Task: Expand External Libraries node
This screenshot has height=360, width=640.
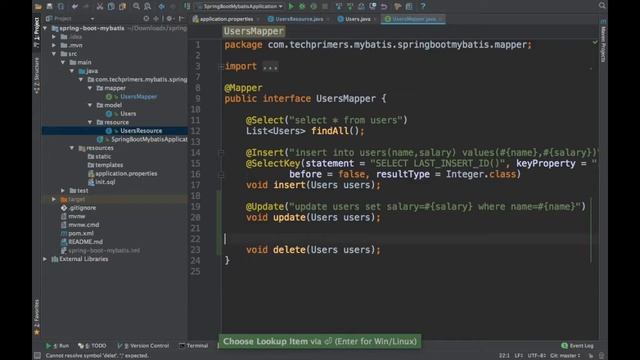Action: pyautogui.click(x=45, y=259)
